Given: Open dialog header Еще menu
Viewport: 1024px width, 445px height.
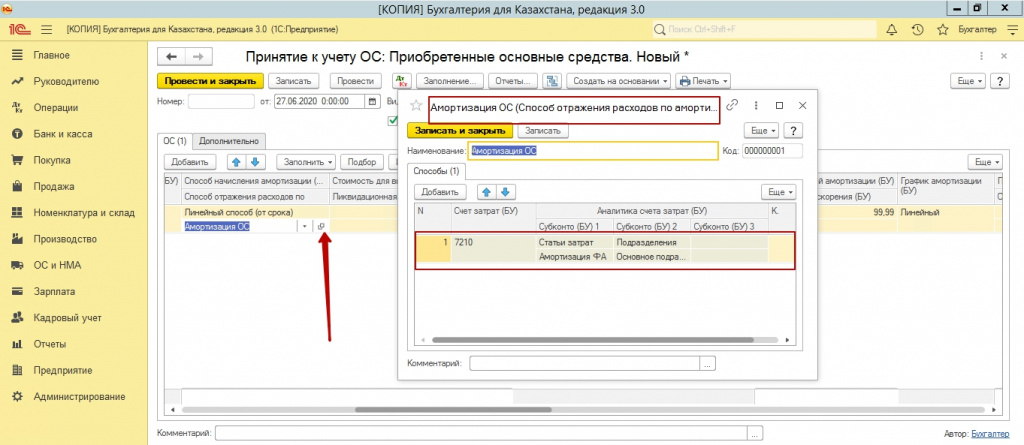Looking at the screenshot, I should [x=761, y=131].
